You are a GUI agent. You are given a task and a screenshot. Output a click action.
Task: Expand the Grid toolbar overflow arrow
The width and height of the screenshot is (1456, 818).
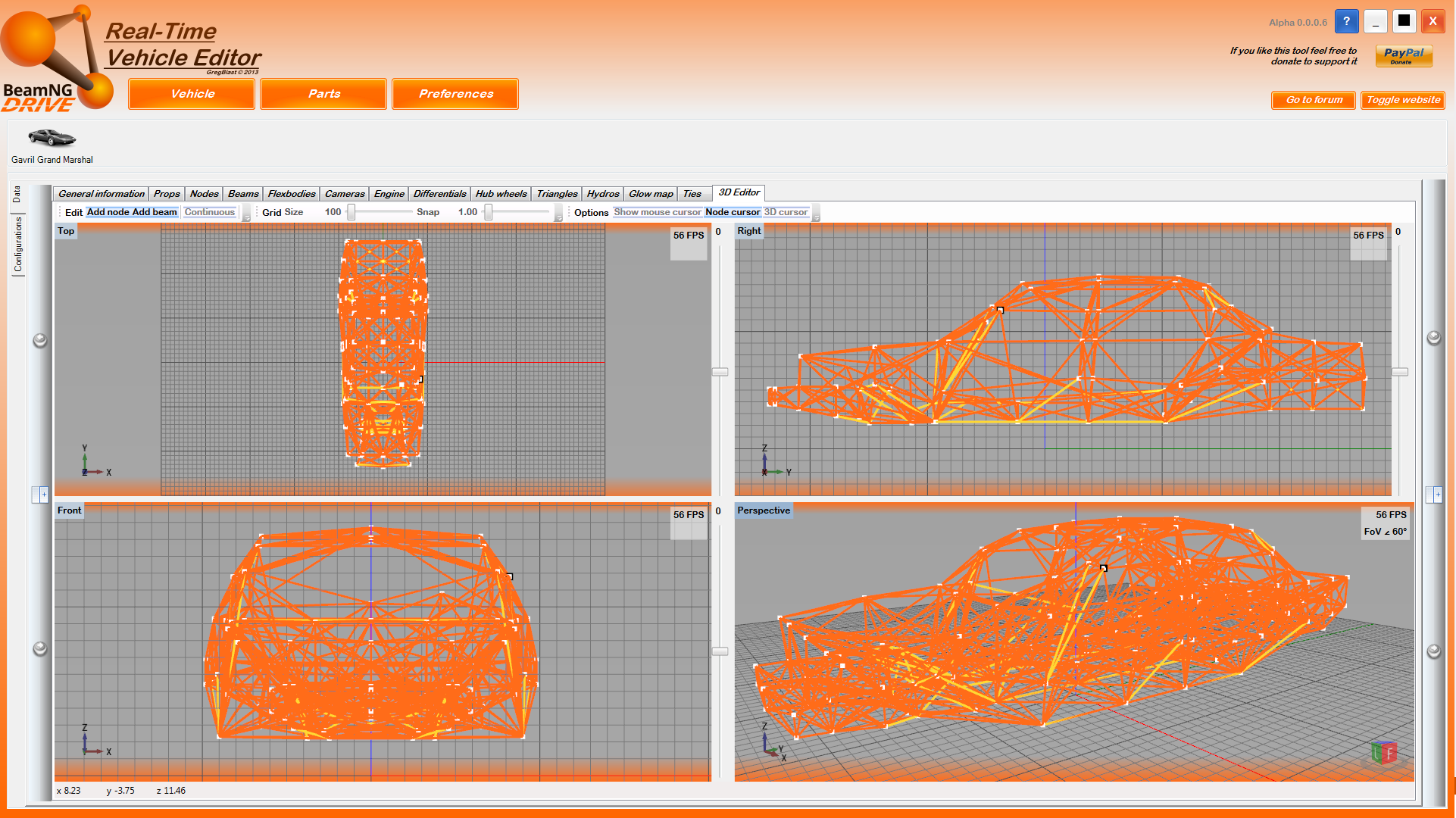[x=559, y=217]
